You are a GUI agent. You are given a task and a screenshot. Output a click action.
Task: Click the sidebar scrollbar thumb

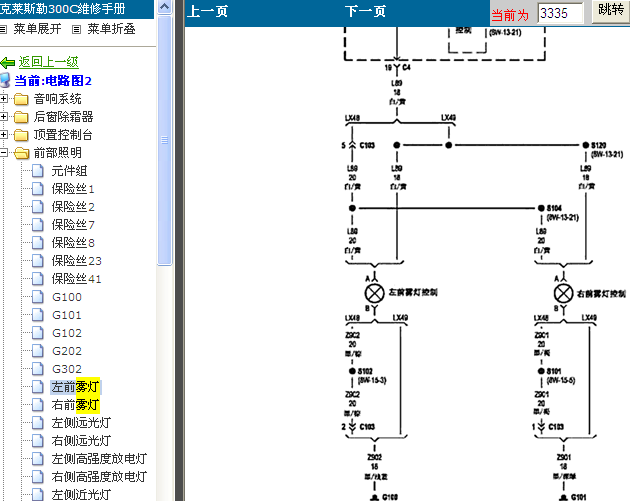point(164,140)
